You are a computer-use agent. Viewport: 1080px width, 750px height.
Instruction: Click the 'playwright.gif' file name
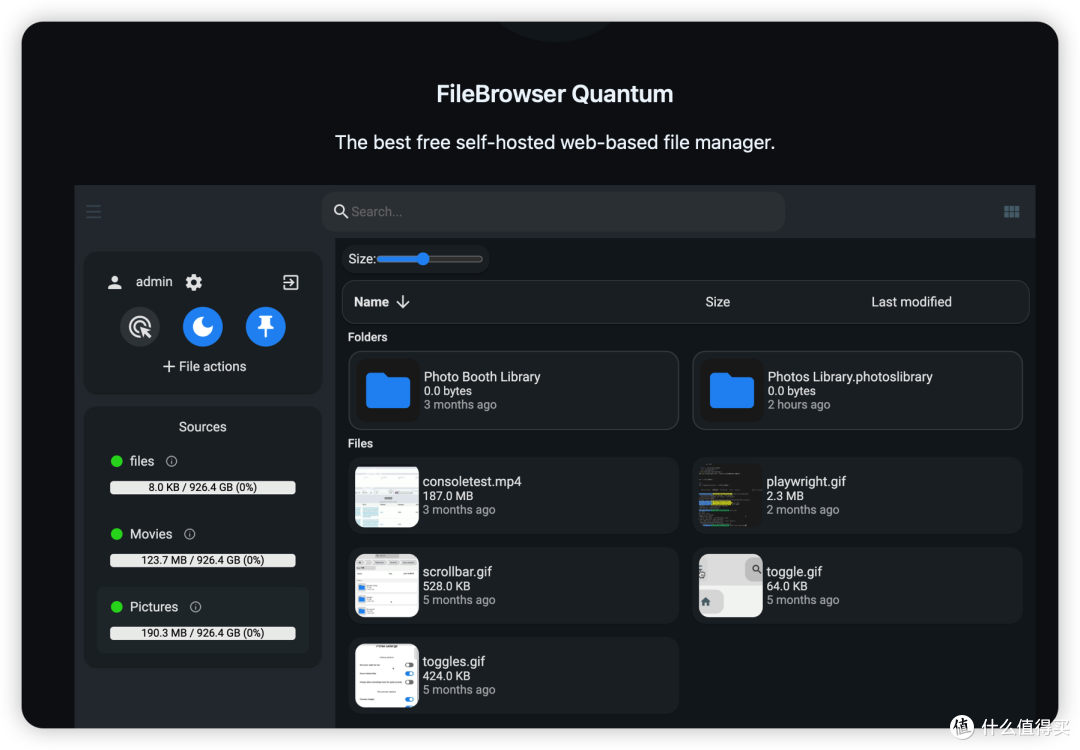coord(806,481)
